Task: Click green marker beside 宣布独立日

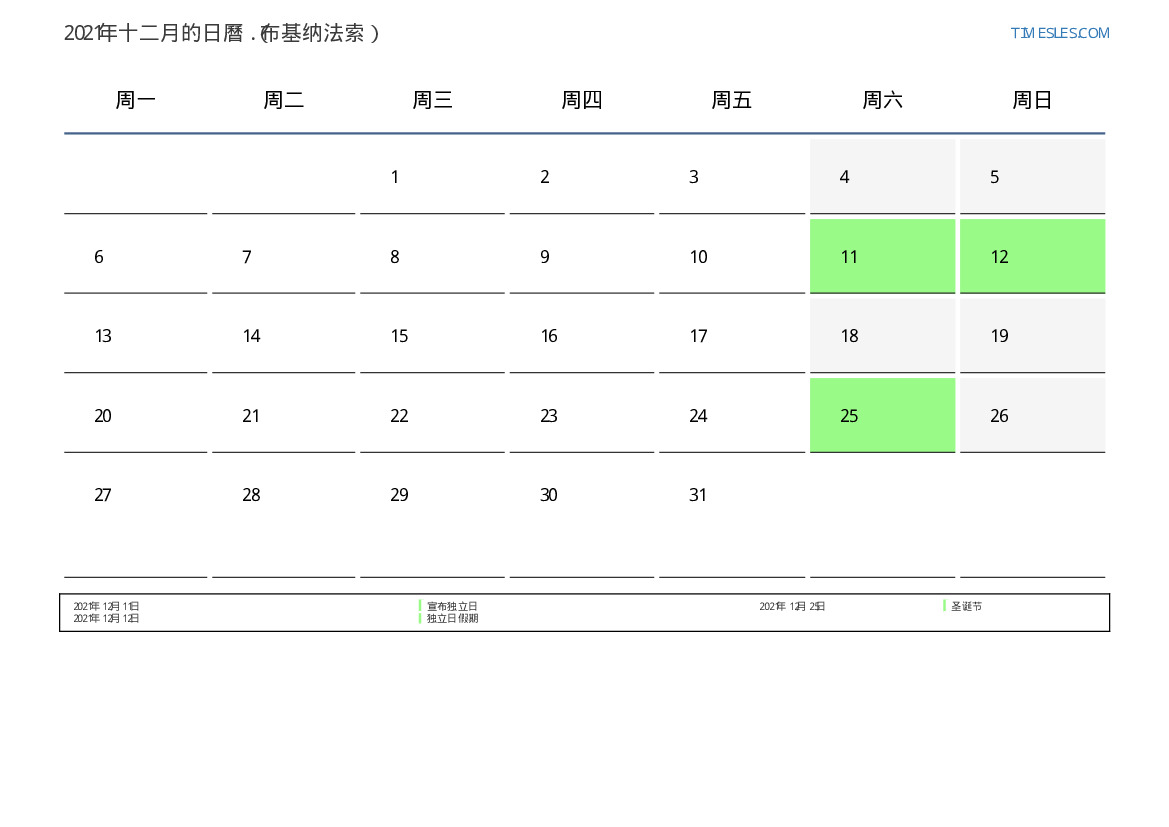Action: (x=420, y=606)
